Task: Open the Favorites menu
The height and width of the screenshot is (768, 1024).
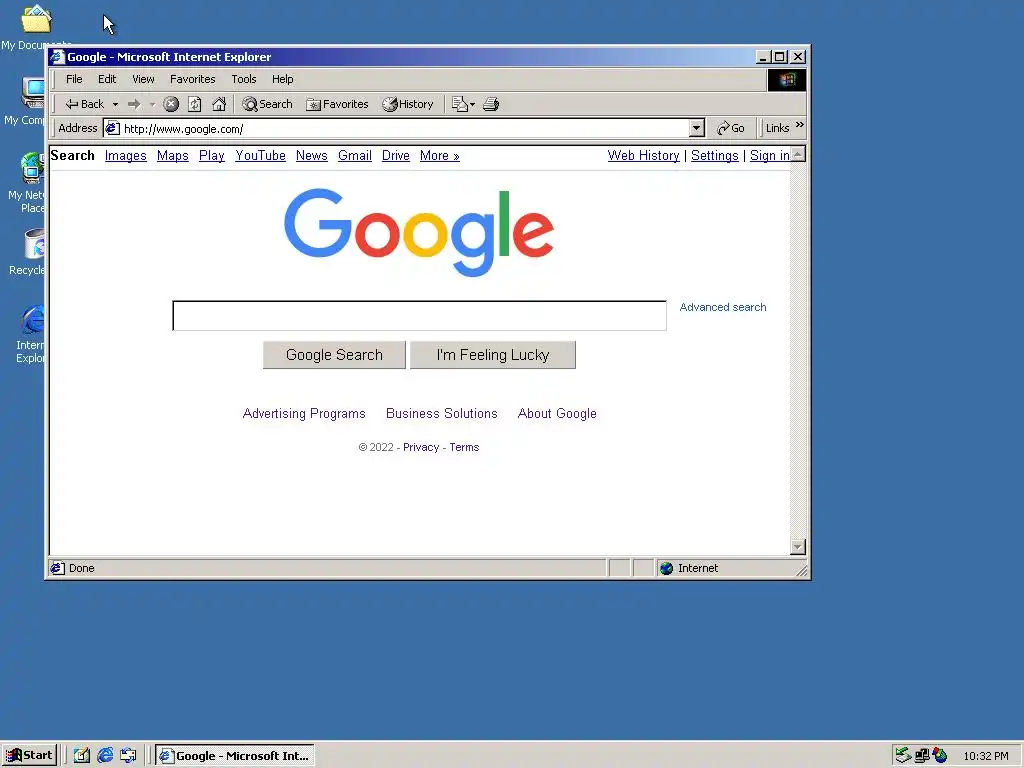Action: click(x=193, y=79)
